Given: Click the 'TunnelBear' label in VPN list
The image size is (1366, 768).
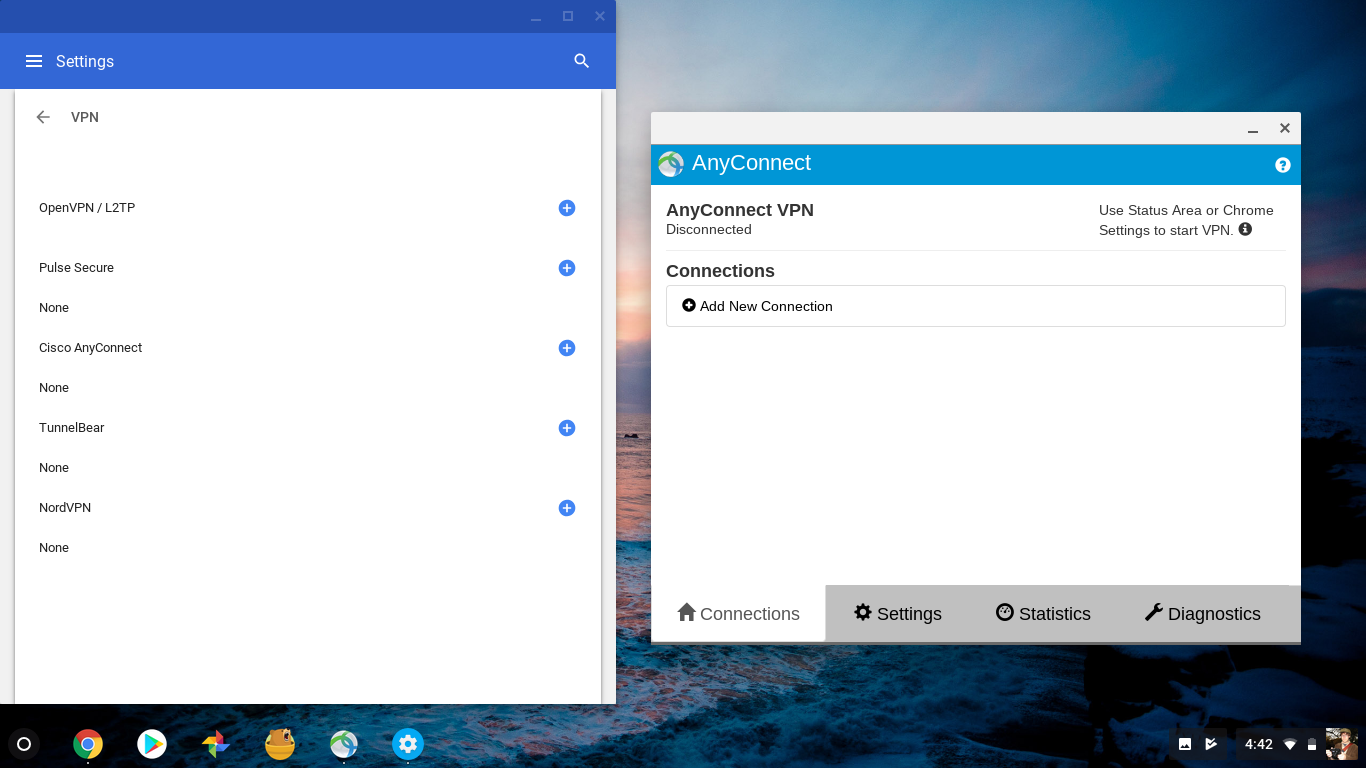Looking at the screenshot, I should 71,428.
